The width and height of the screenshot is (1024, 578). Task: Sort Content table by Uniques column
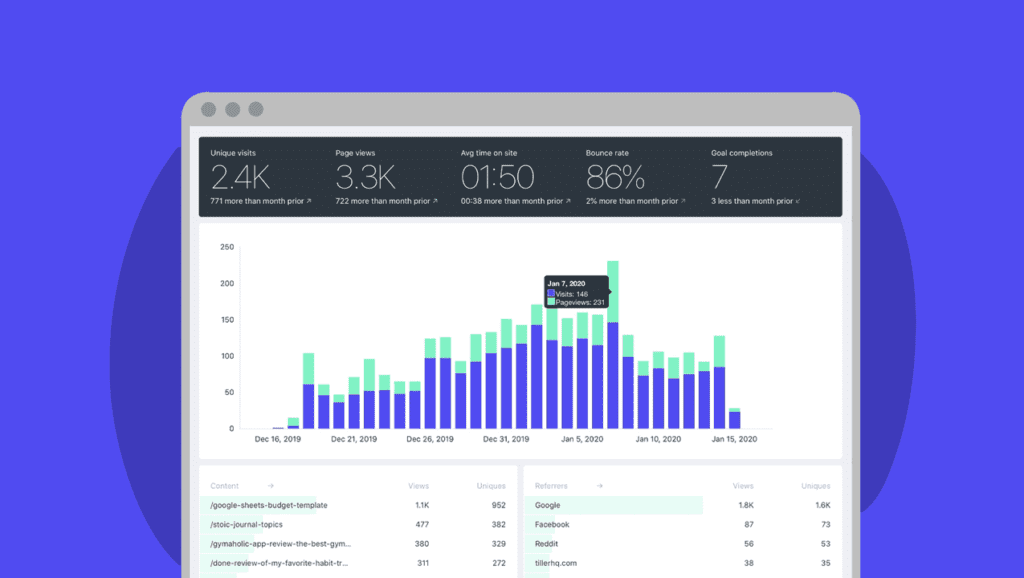(x=491, y=486)
